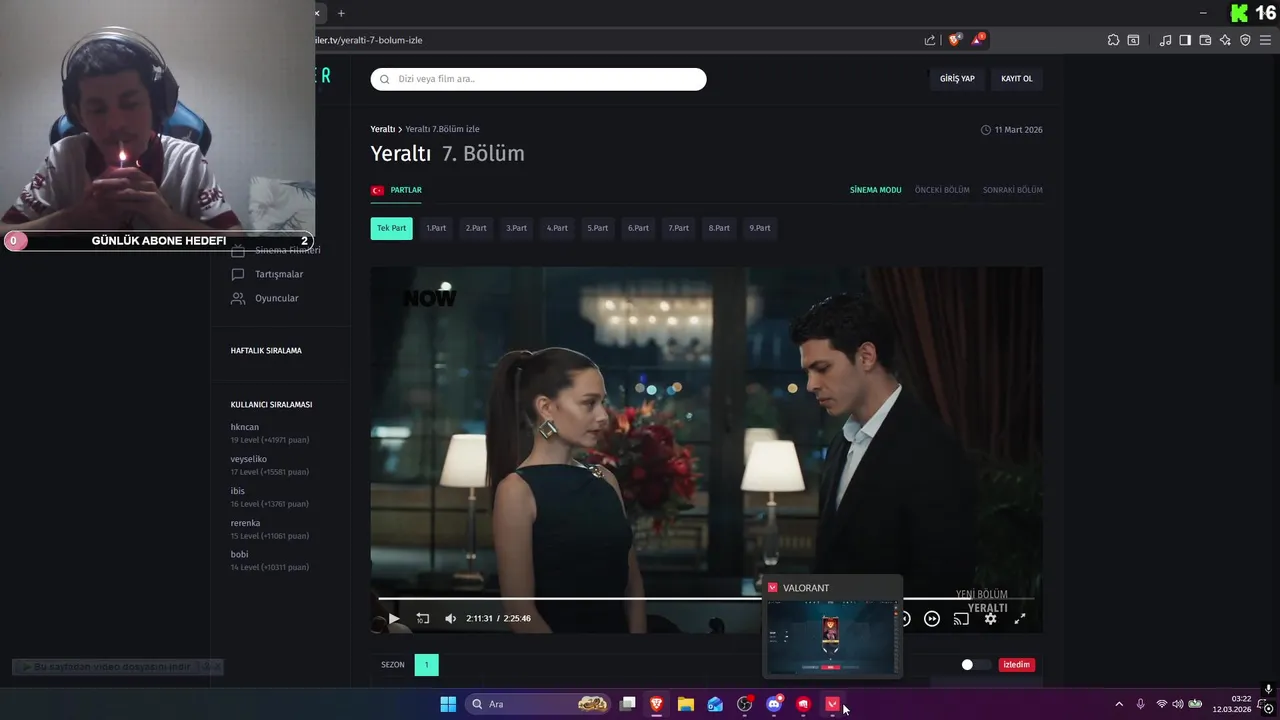Open user hkncan in ranking list
The height and width of the screenshot is (720, 1280).
click(245, 427)
